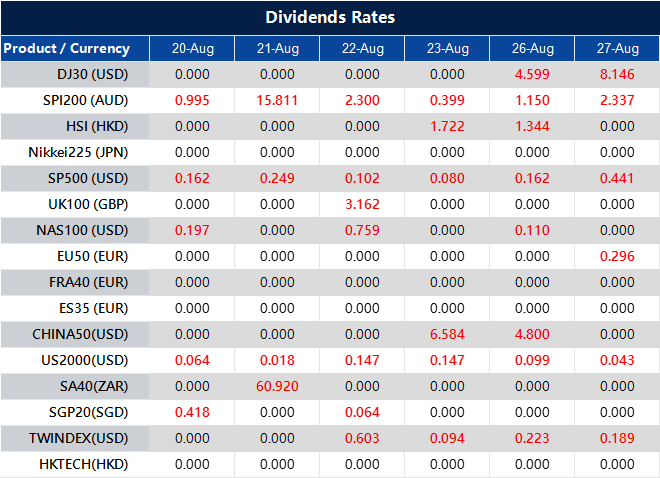The height and width of the screenshot is (478, 660).
Task: Select the 23-Aug column header
Action: point(447,48)
